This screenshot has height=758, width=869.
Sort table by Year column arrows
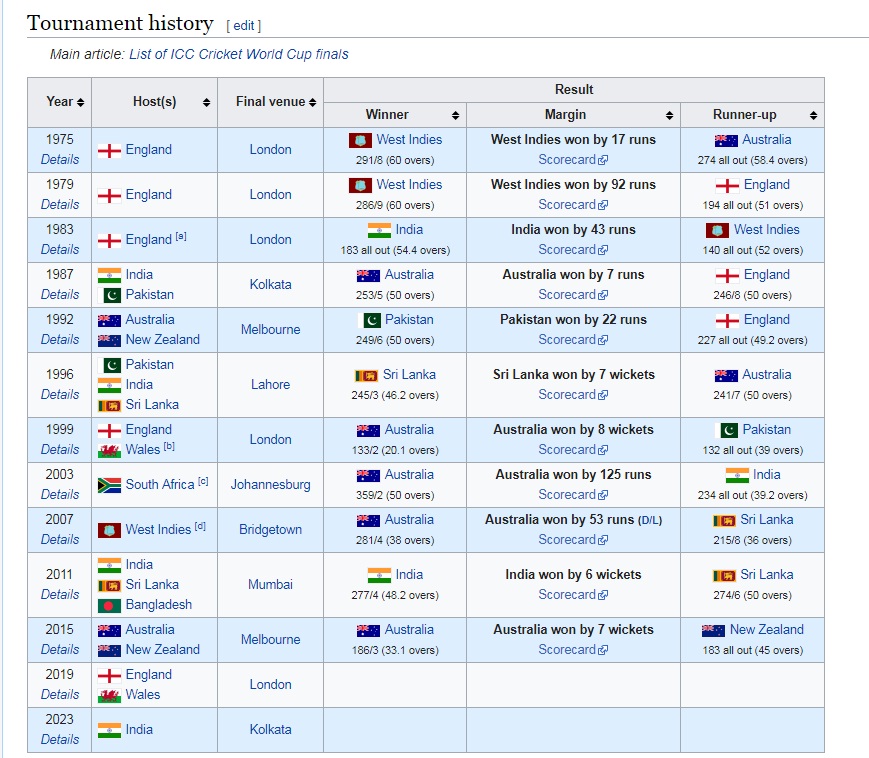pos(80,102)
